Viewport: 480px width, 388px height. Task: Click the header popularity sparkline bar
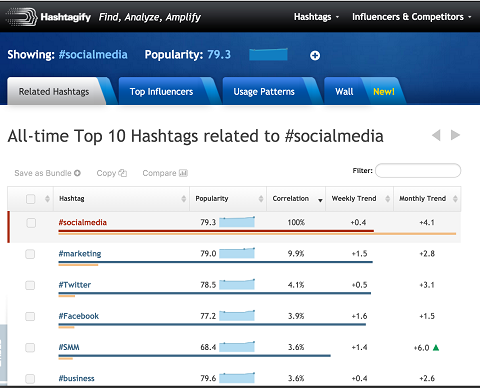pos(268,55)
